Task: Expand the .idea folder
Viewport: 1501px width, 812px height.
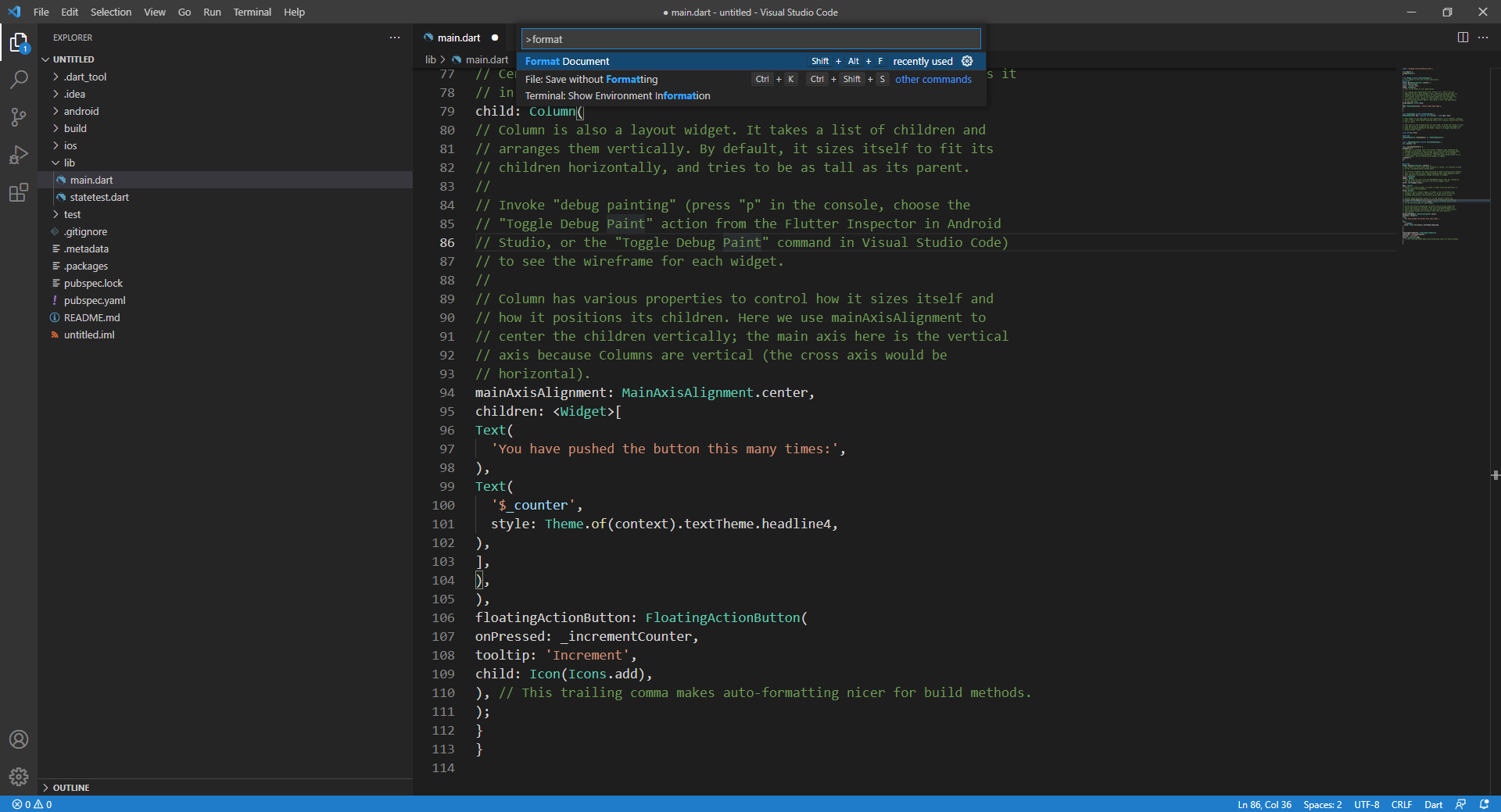Action: pos(56,94)
